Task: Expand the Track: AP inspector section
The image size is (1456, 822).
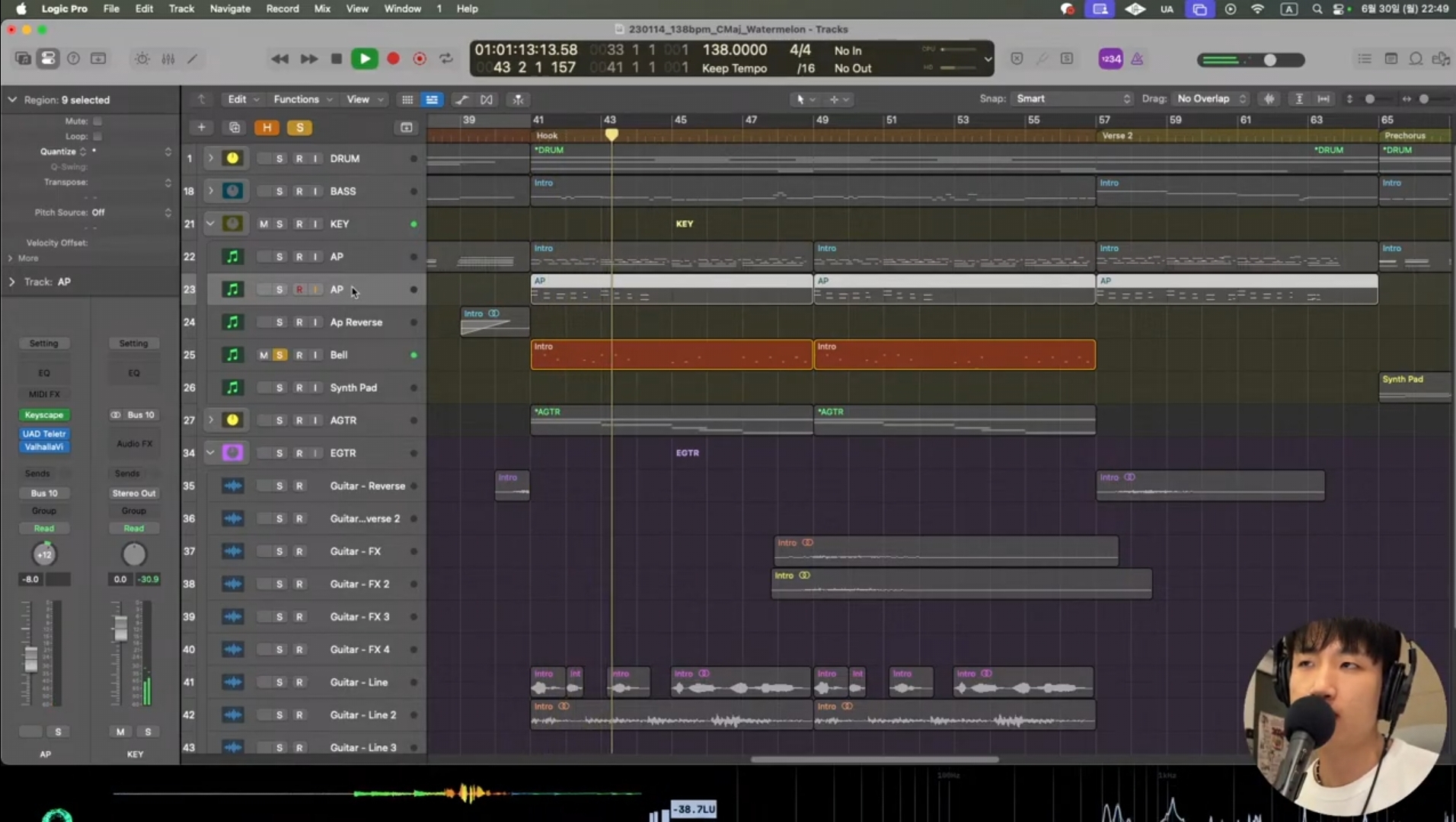Action: [11, 282]
